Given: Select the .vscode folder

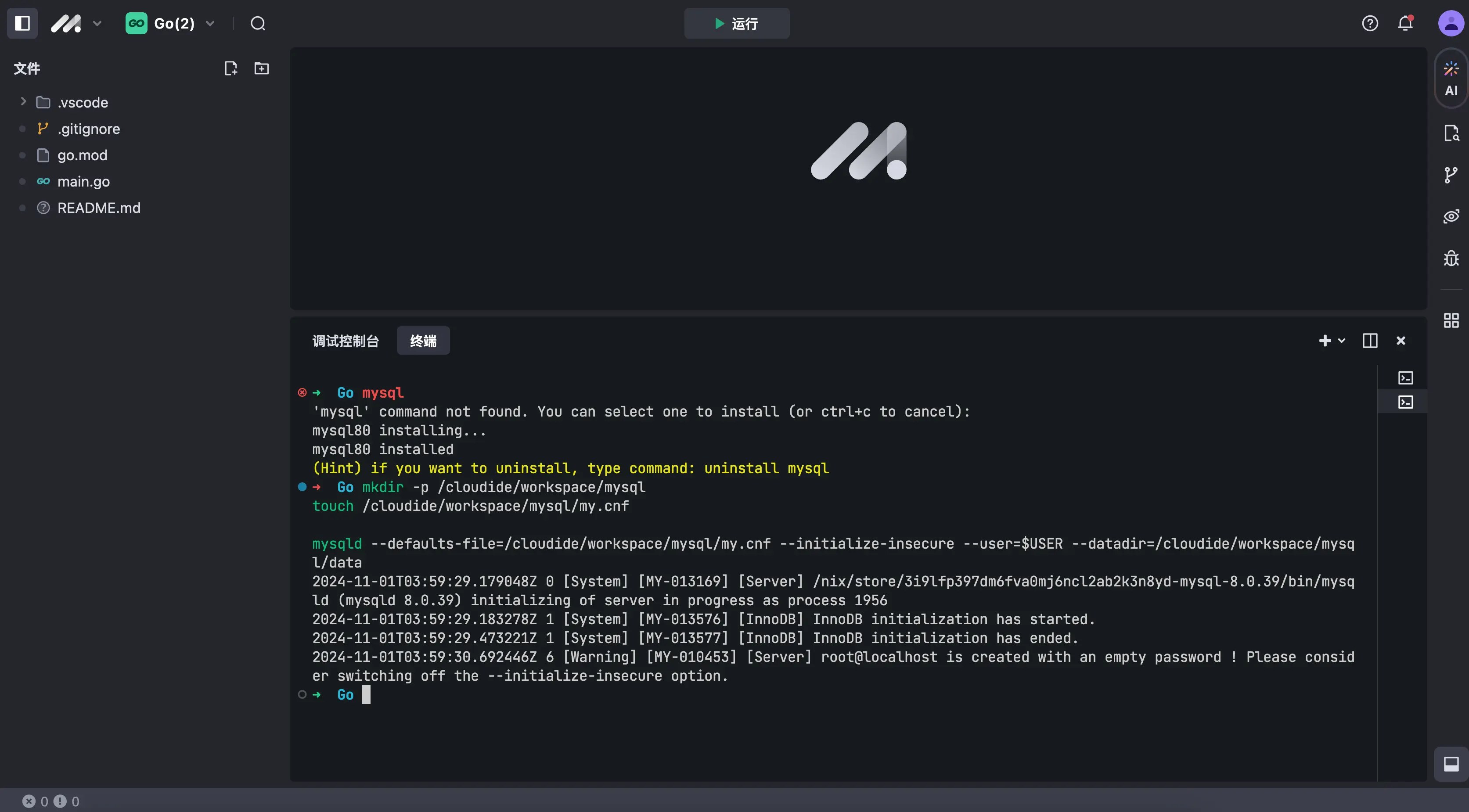Looking at the screenshot, I should tap(83, 103).
